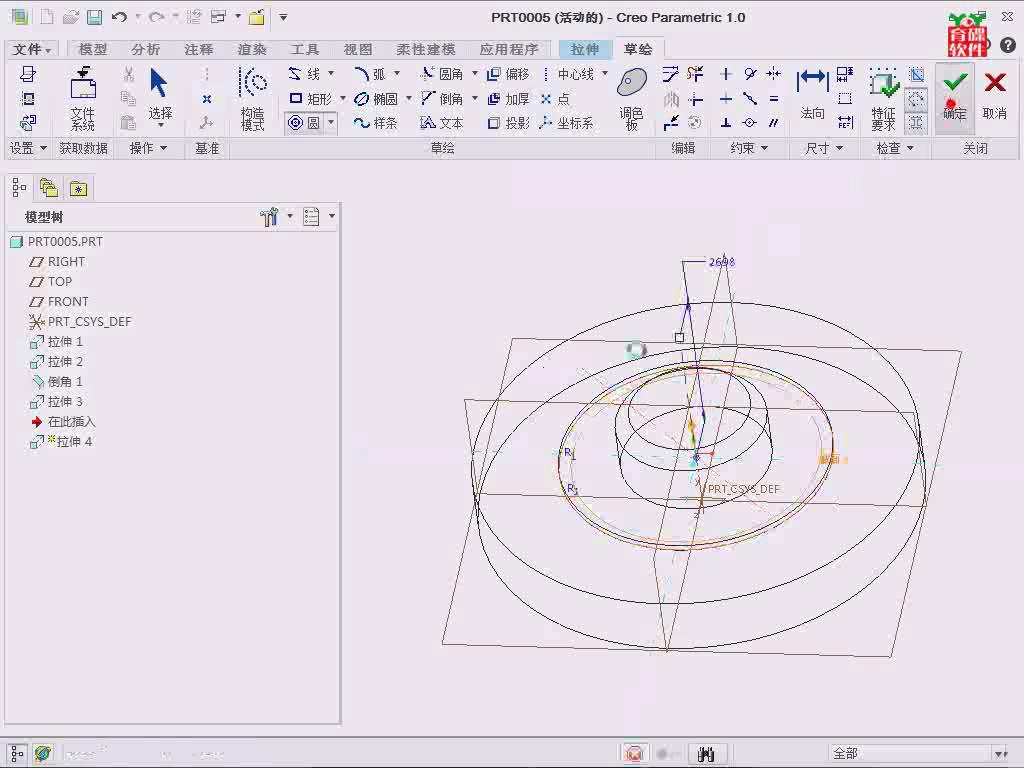The width and height of the screenshot is (1024, 768).
Task: Click the Project (投影) tool
Action: tap(508, 123)
